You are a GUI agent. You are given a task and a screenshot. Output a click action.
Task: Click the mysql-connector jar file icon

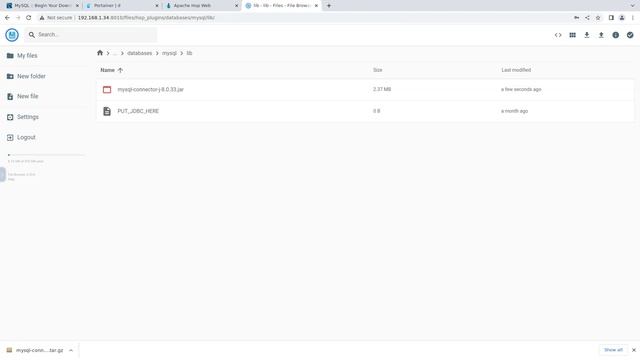[x=107, y=89]
